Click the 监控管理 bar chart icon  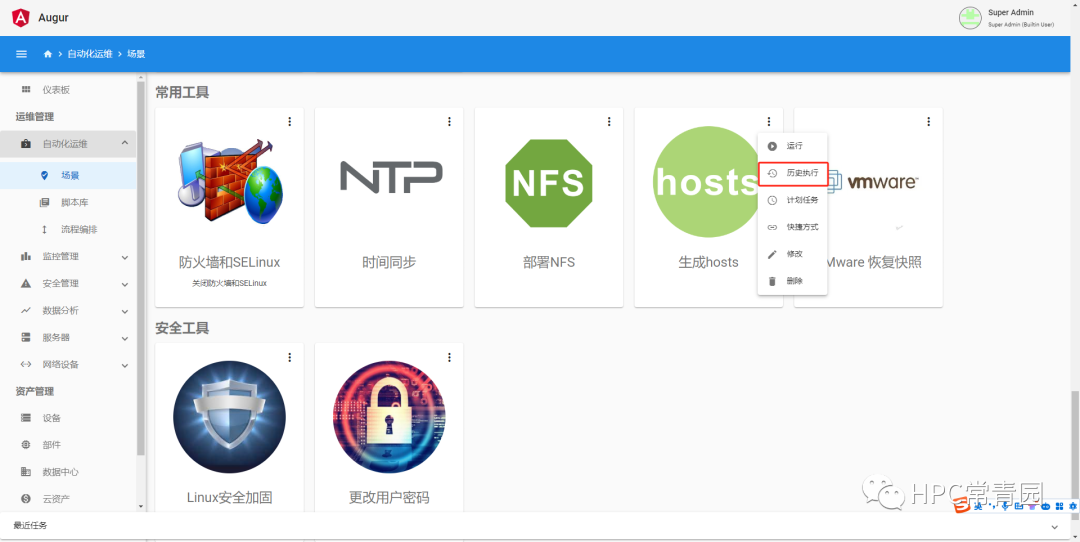(x=26, y=256)
